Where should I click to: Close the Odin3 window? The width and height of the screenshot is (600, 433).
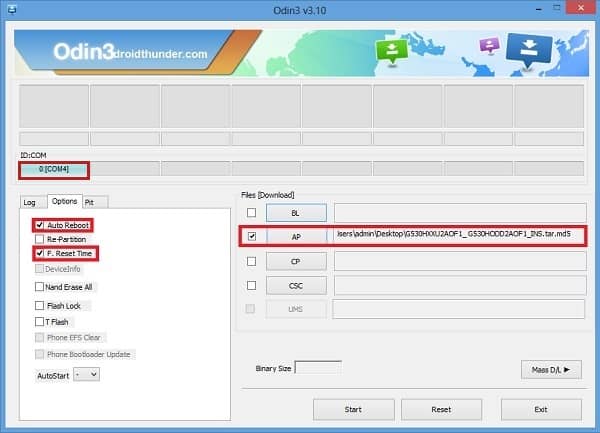pos(581,8)
